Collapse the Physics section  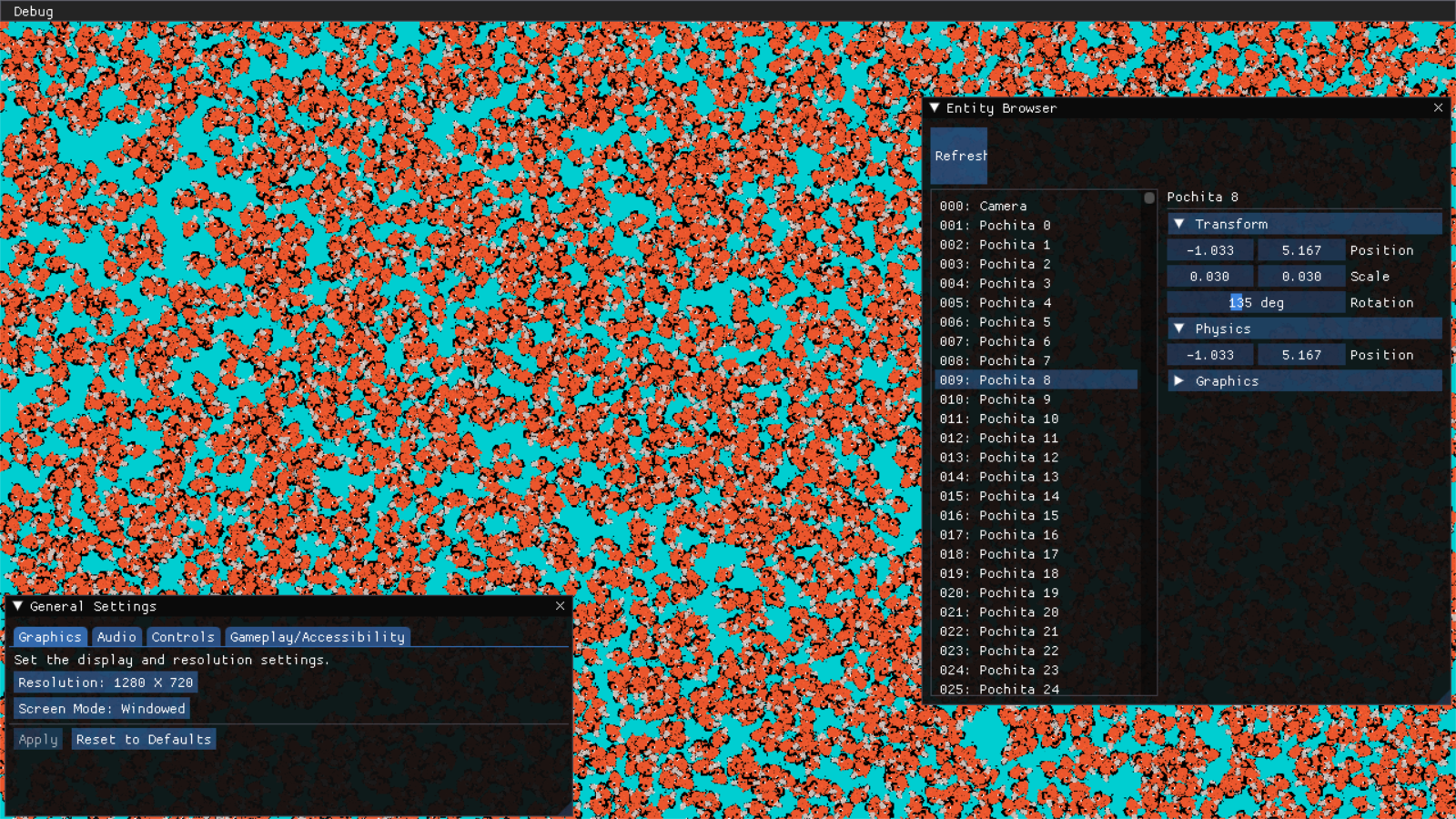pos(1179,329)
